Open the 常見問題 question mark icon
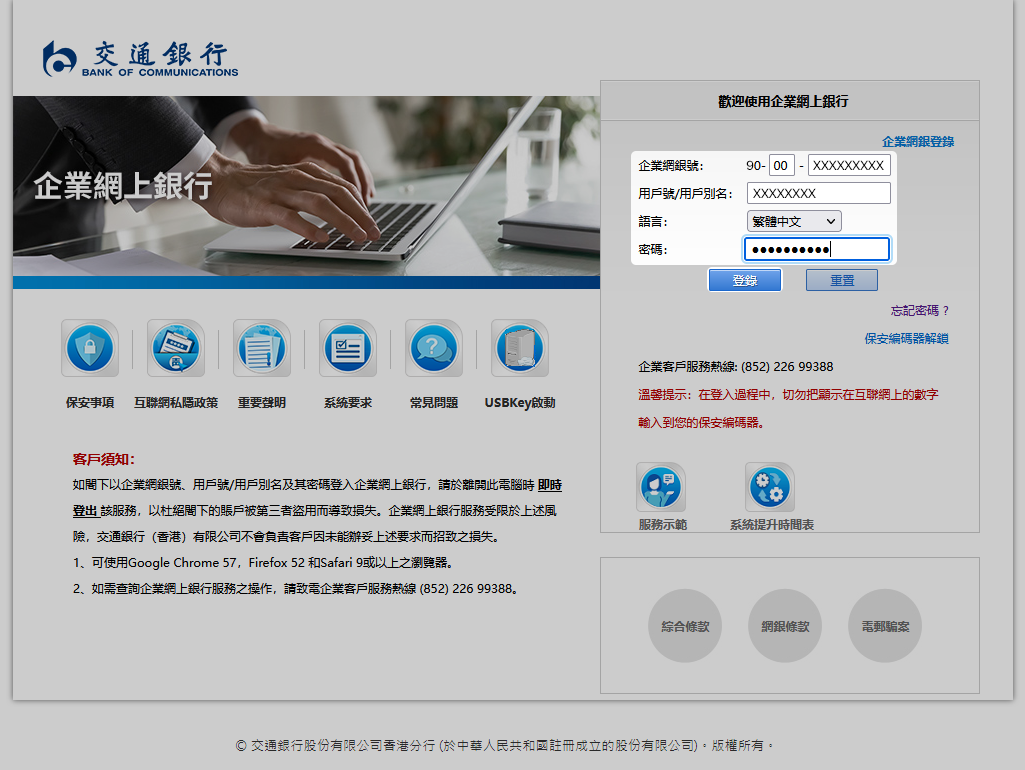The height and width of the screenshot is (770, 1025). coord(434,348)
